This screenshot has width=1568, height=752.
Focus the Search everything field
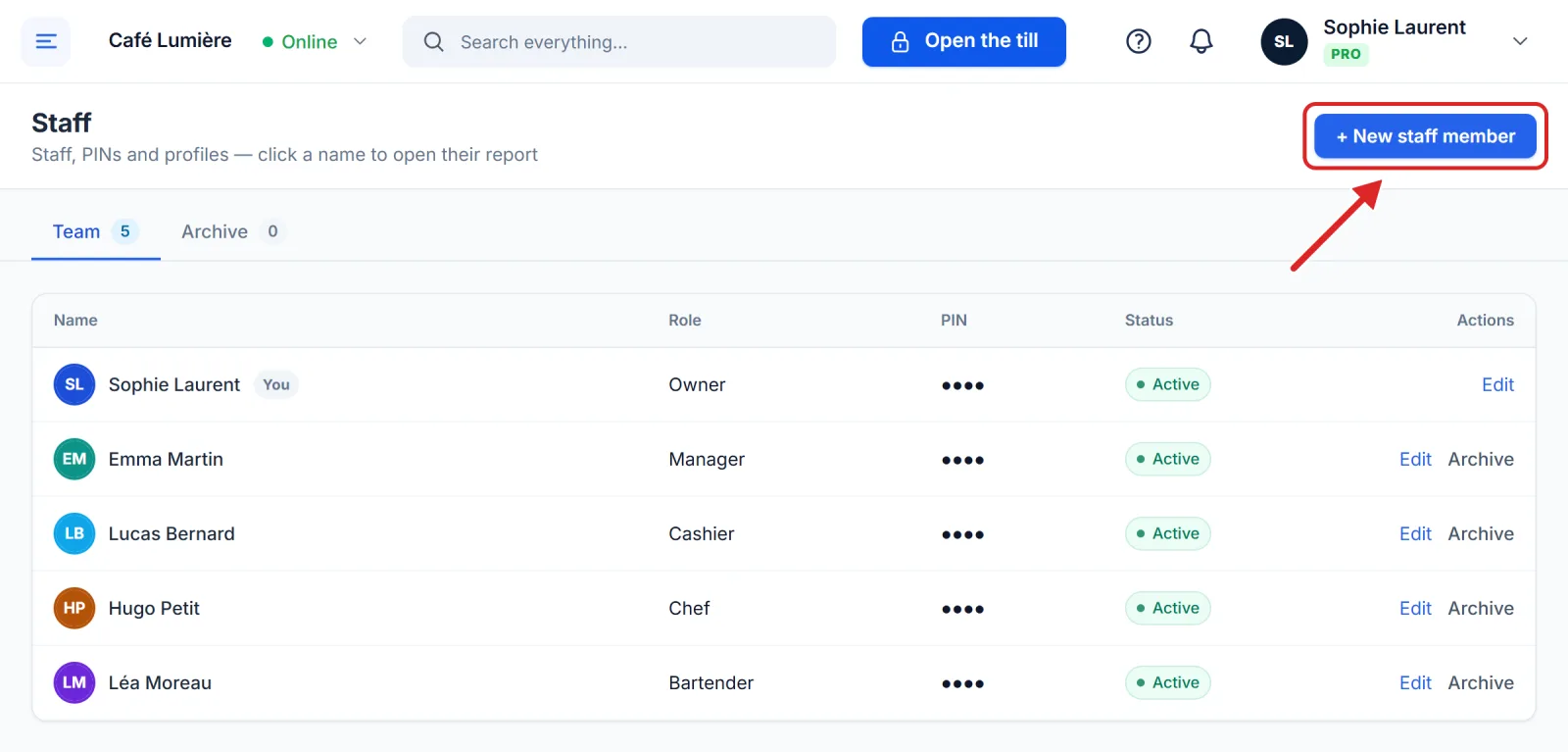[x=619, y=41]
